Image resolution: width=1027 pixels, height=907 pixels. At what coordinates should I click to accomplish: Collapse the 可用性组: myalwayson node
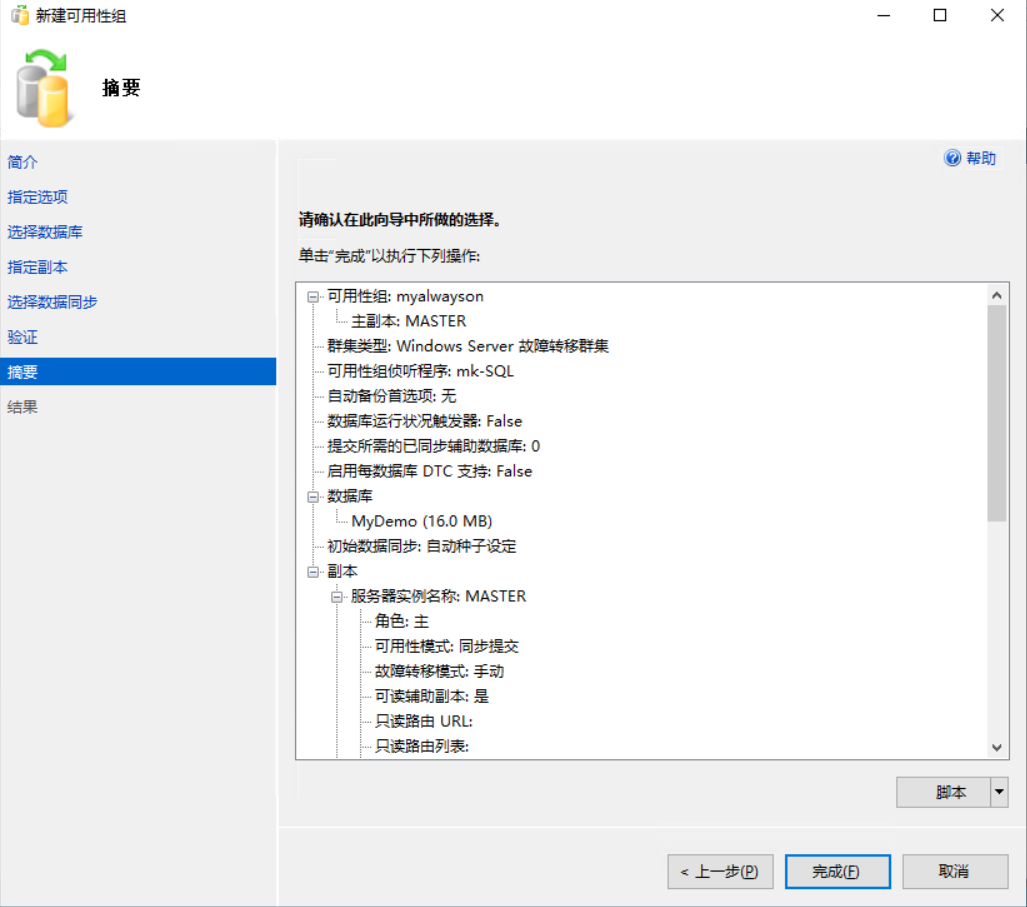(313, 297)
